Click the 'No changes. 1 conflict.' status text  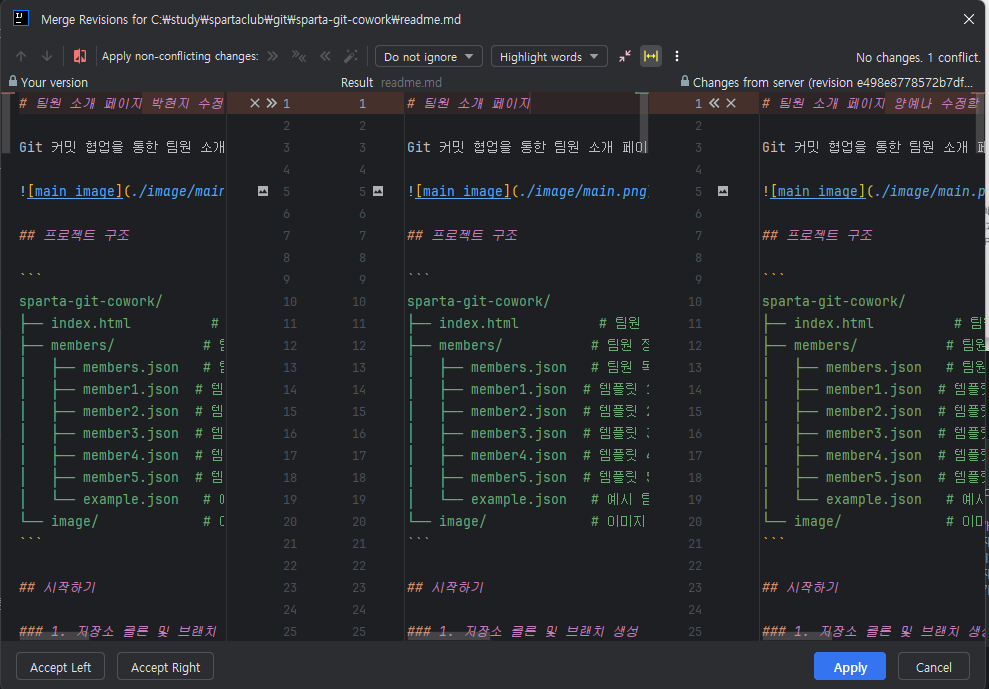[x=918, y=57]
